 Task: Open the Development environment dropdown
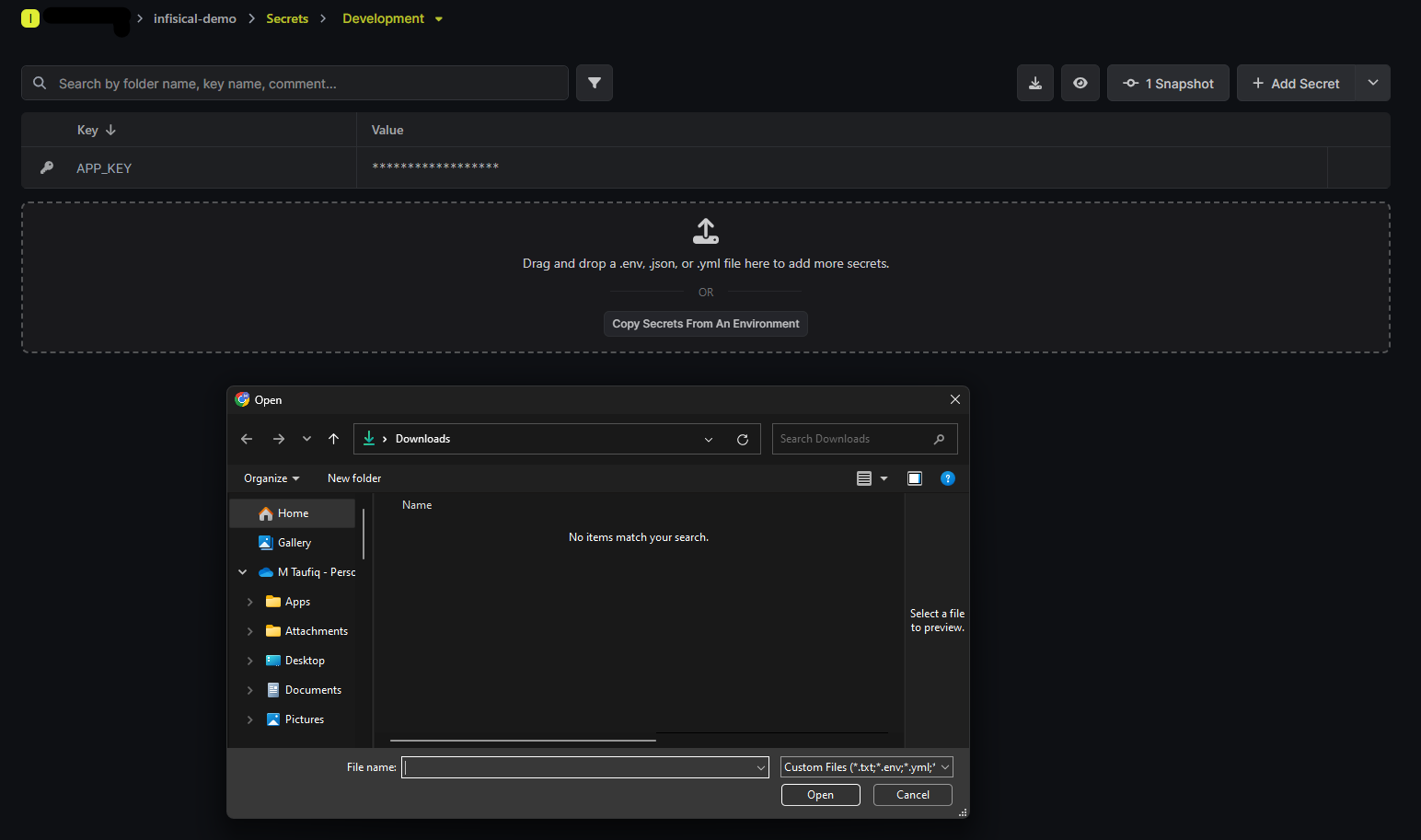pos(392,18)
